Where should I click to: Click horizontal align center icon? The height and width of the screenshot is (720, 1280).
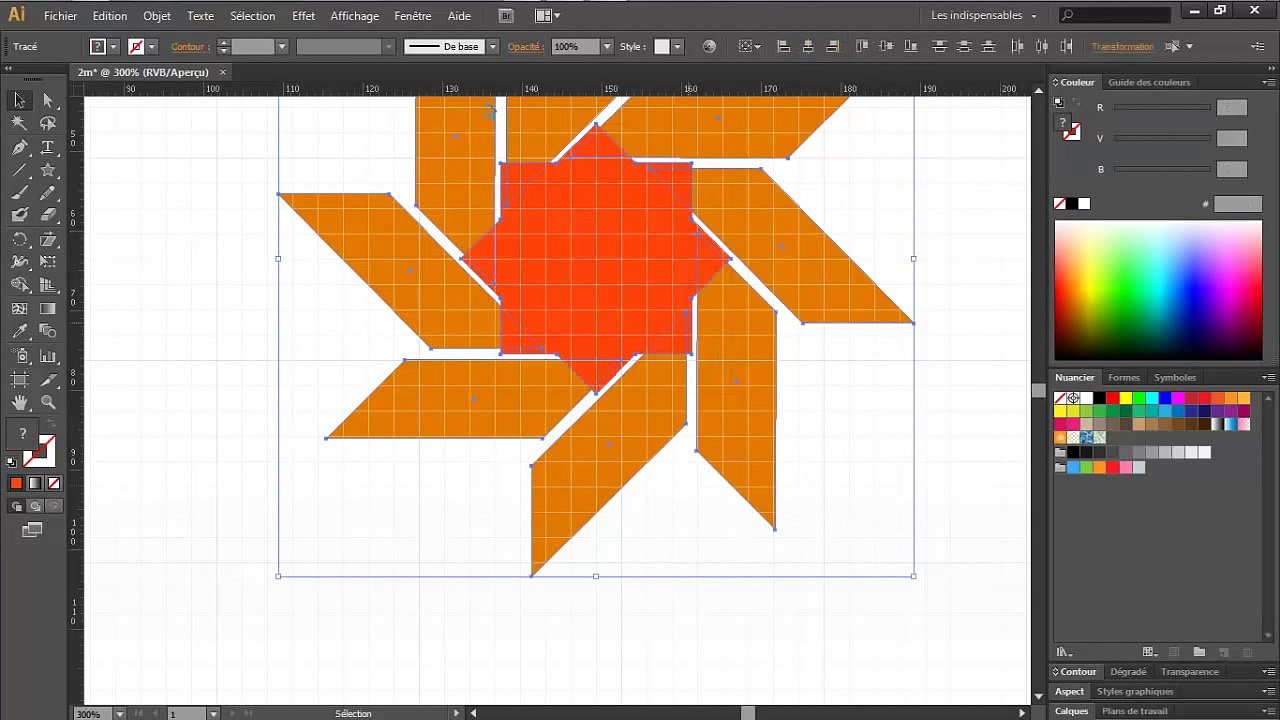pyautogui.click(x=808, y=46)
